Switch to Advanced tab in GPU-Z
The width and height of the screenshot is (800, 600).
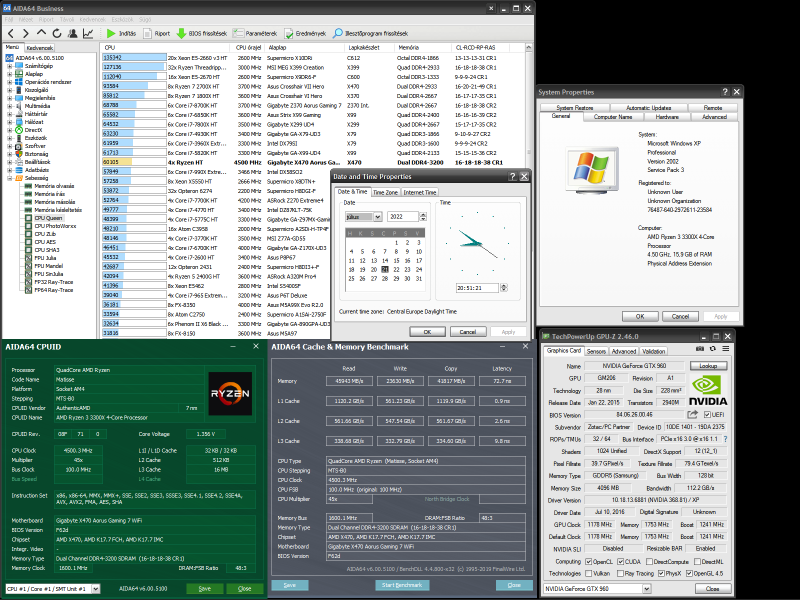(x=623, y=351)
